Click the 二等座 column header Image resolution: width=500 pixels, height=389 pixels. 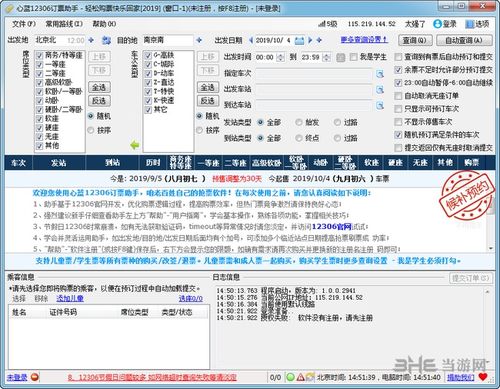235,163
